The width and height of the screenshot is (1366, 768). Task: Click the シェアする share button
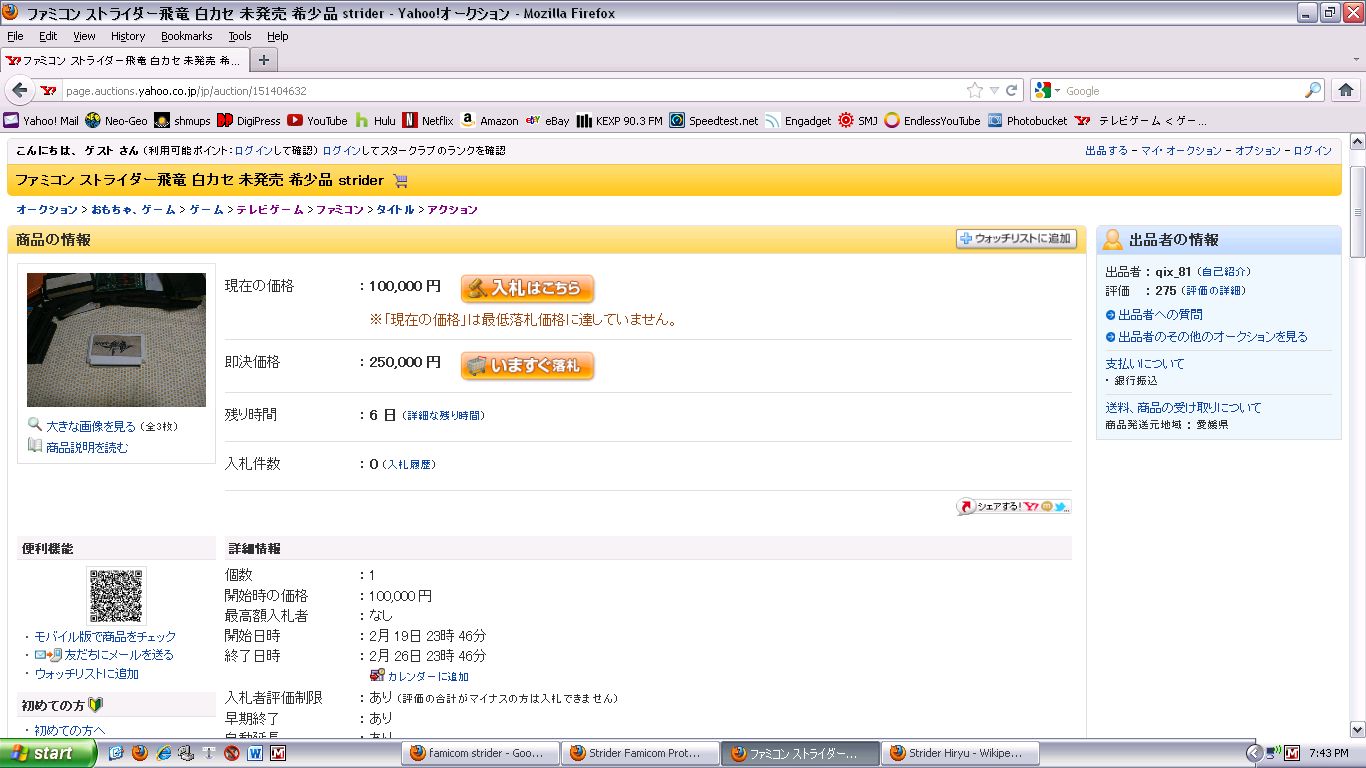[1013, 507]
